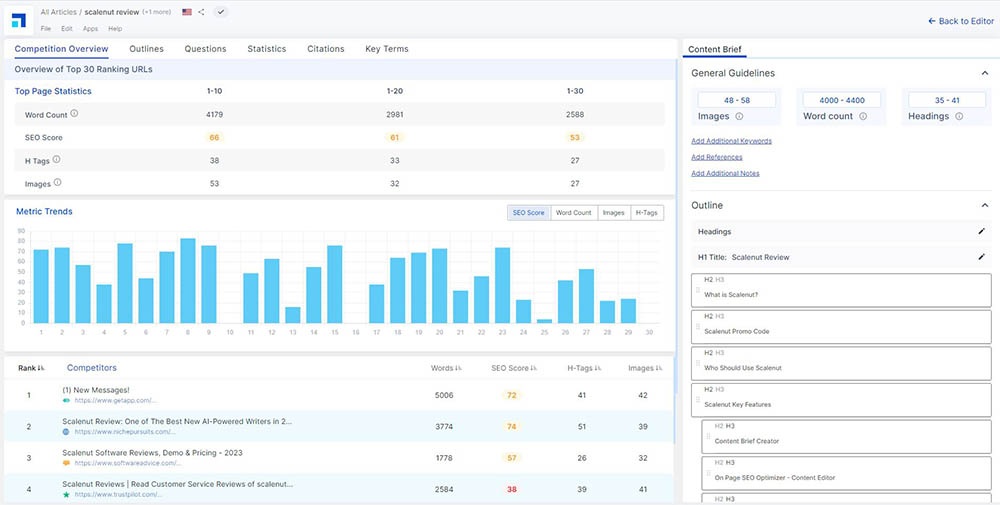Click Back to Editor link
Screen dimensions: 1000x505
960,21
